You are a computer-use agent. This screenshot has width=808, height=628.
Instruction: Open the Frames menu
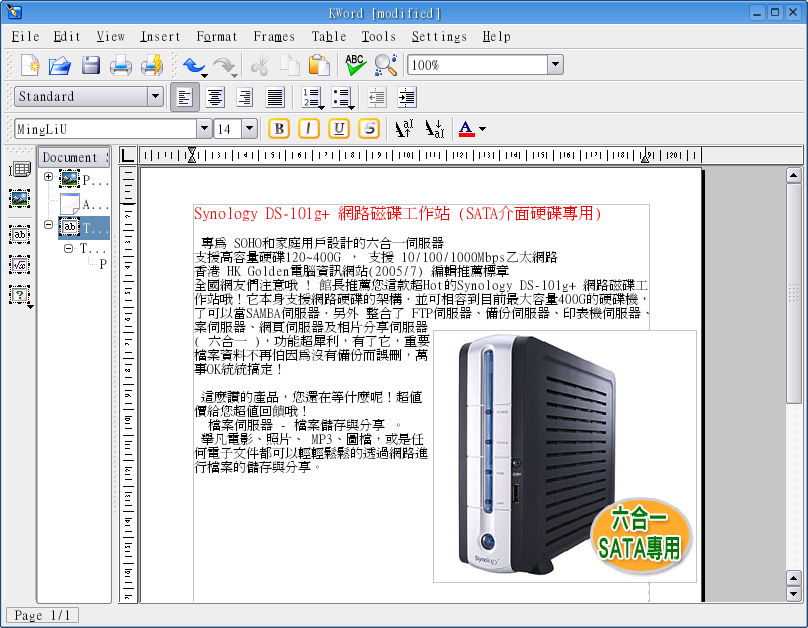273,37
